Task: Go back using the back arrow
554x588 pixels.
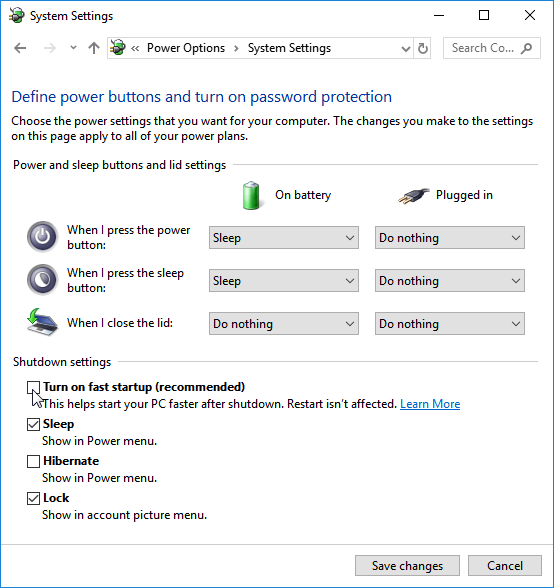Action: (20, 48)
